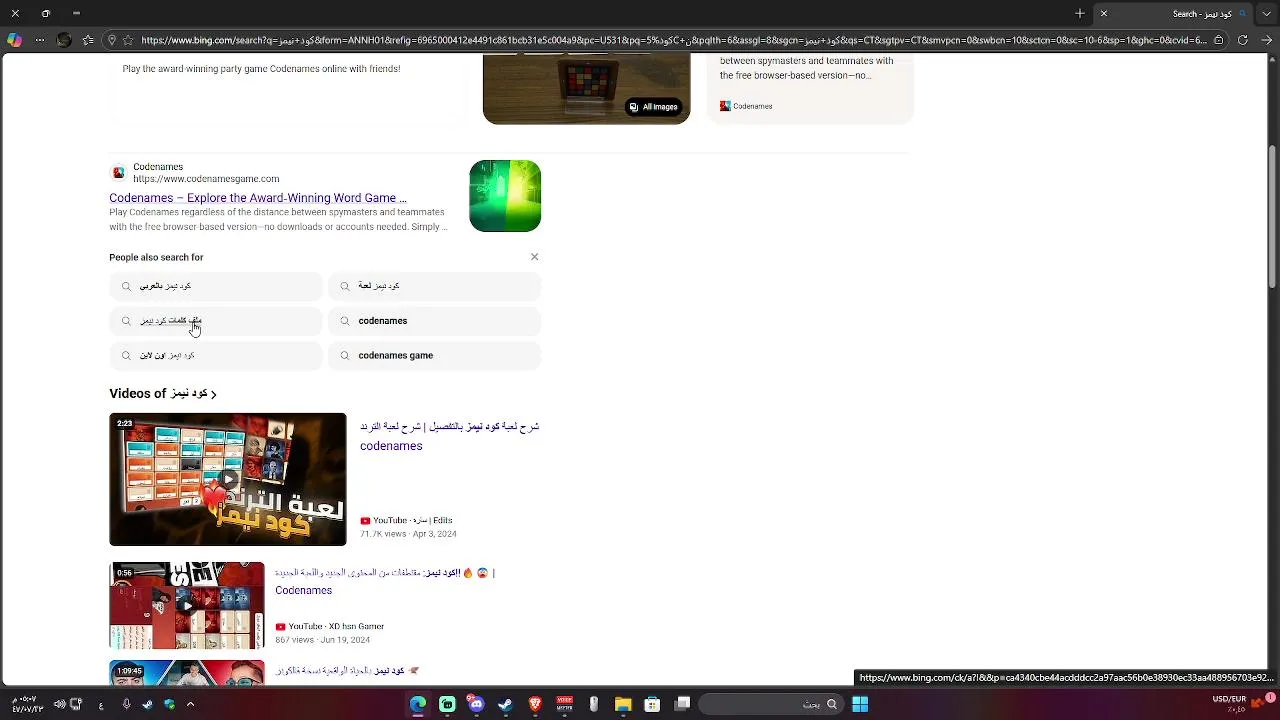This screenshot has width=1280, height=720.
Task: Open File Explorer folder icon
Action: [623, 705]
